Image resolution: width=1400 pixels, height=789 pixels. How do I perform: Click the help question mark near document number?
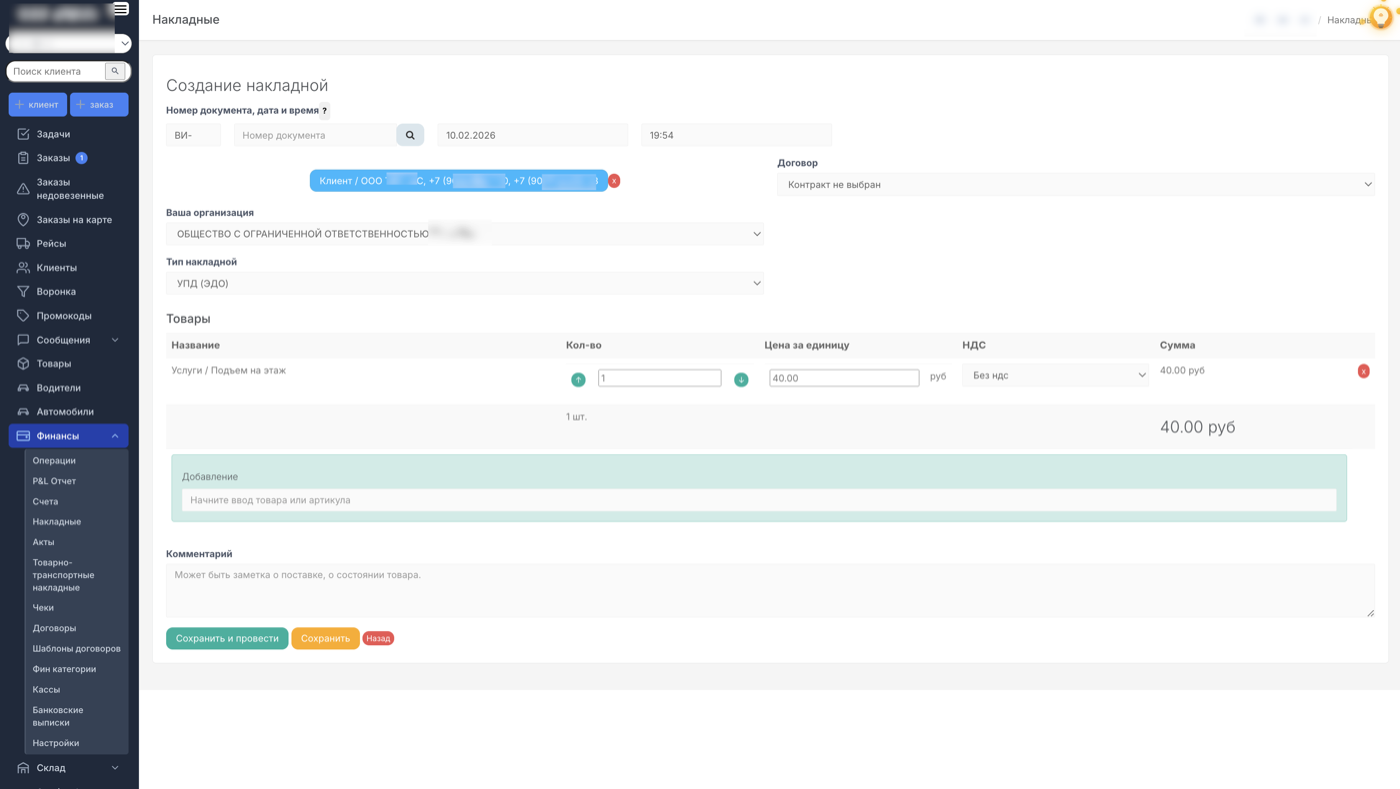coord(324,111)
